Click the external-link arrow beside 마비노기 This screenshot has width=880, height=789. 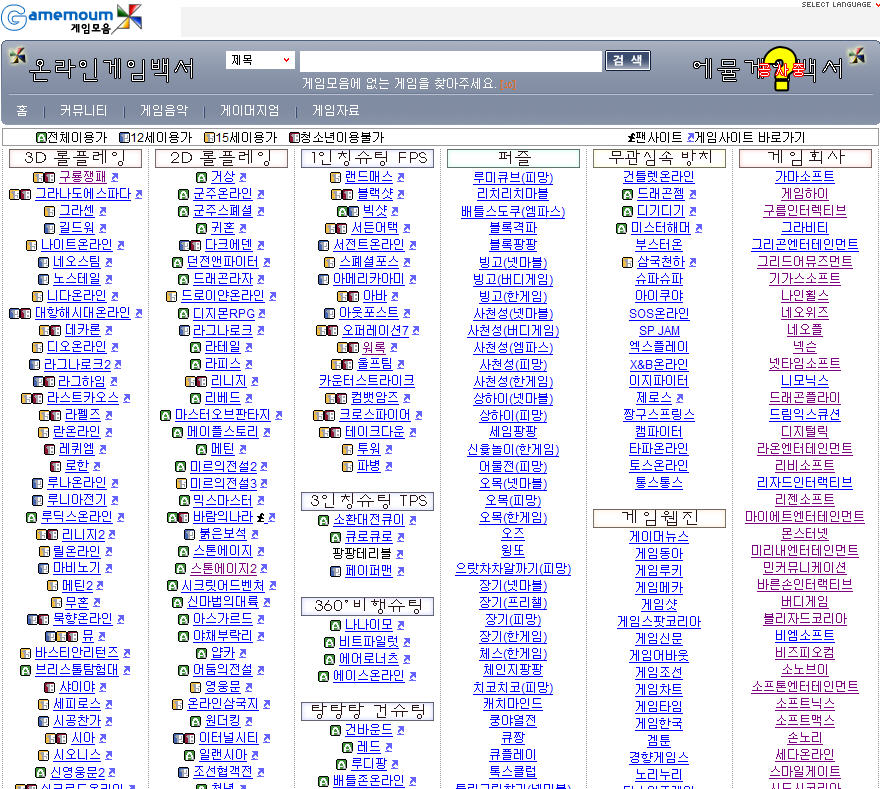click(x=108, y=568)
